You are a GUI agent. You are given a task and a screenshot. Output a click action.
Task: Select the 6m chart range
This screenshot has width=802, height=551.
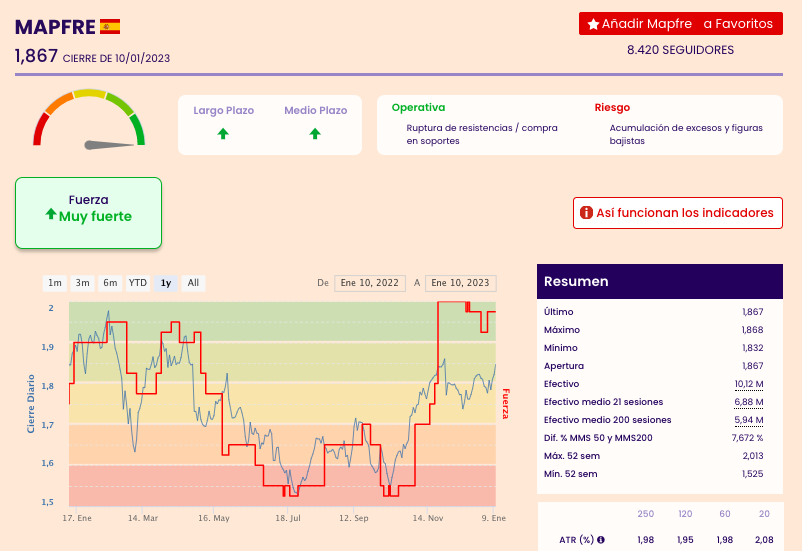[110, 283]
